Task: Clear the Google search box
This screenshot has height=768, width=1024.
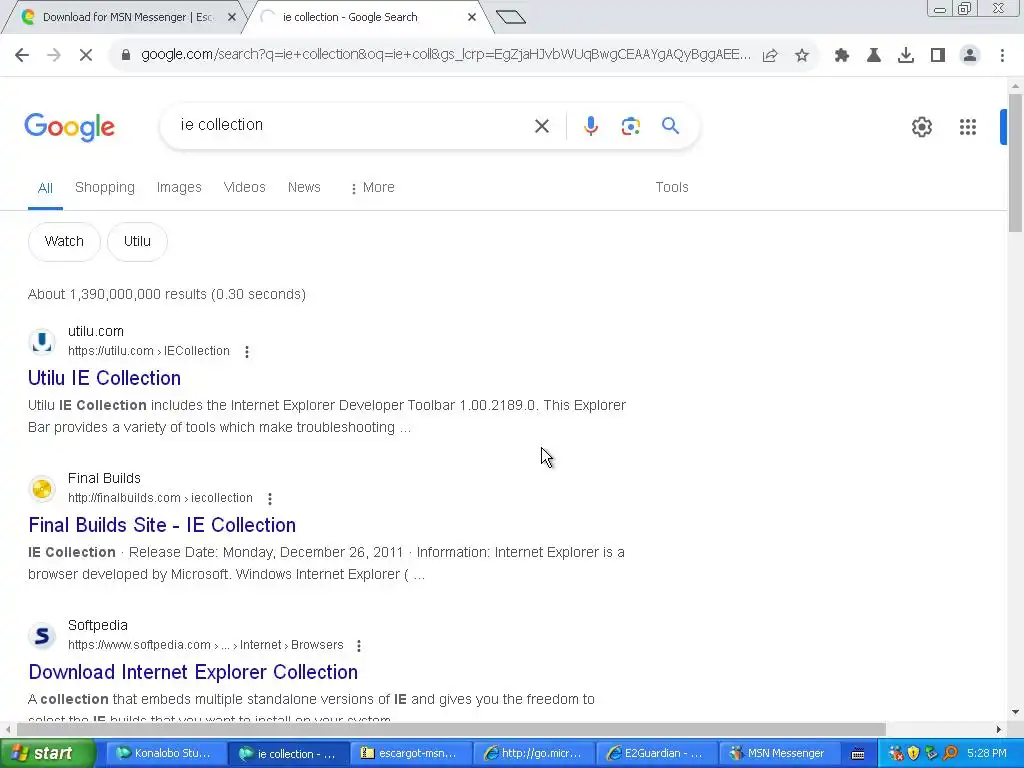Action: tap(542, 126)
